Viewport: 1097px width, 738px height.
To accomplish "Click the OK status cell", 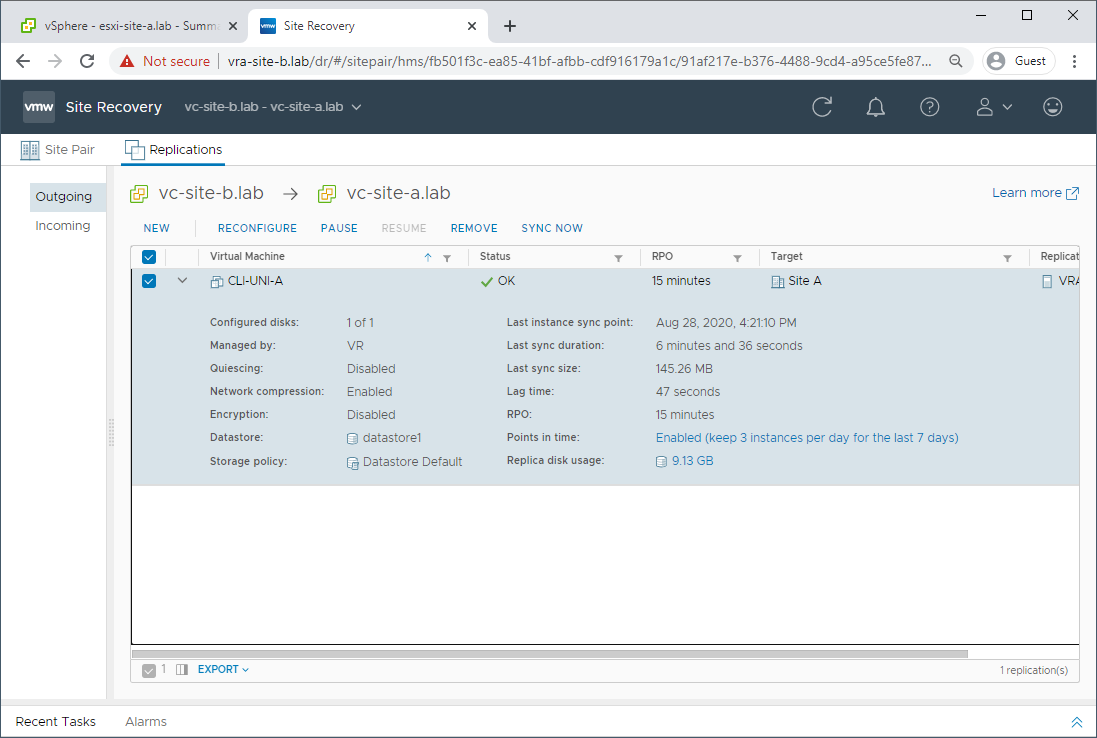I will tap(498, 281).
